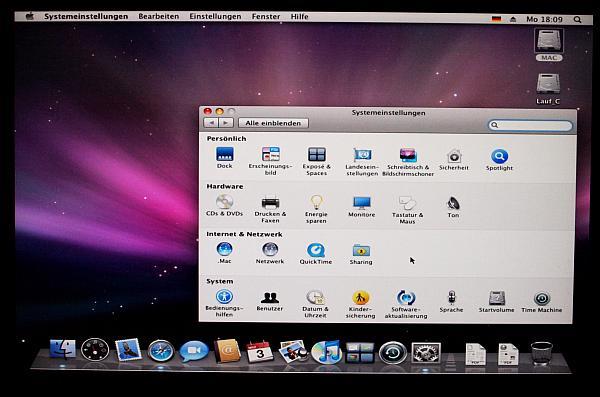The image size is (600, 397).
Task: Open Tastatur & Maus preferences
Action: coord(408,210)
